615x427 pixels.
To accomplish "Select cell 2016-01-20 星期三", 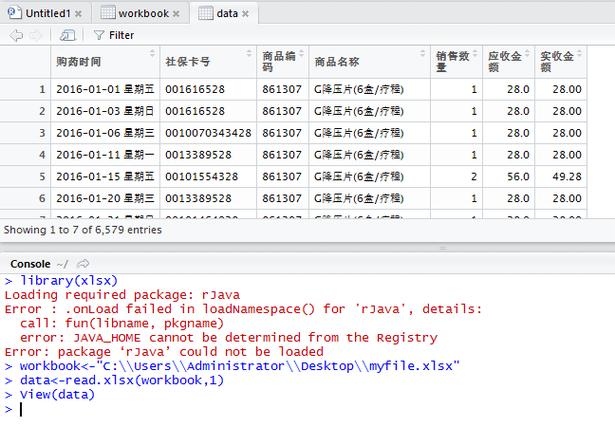I will [105, 198].
